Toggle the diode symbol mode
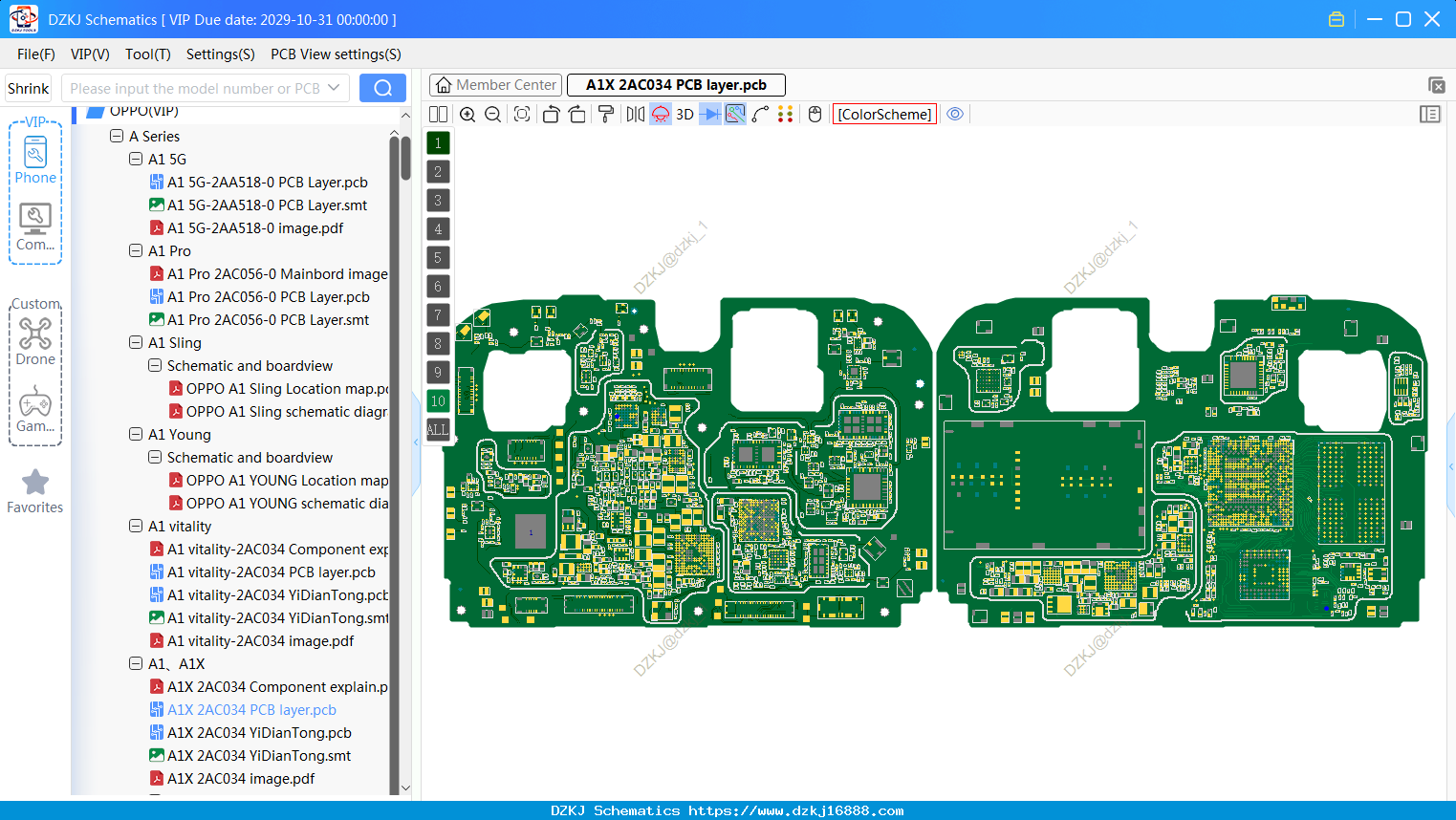The width and height of the screenshot is (1456, 820). pyautogui.click(x=710, y=114)
